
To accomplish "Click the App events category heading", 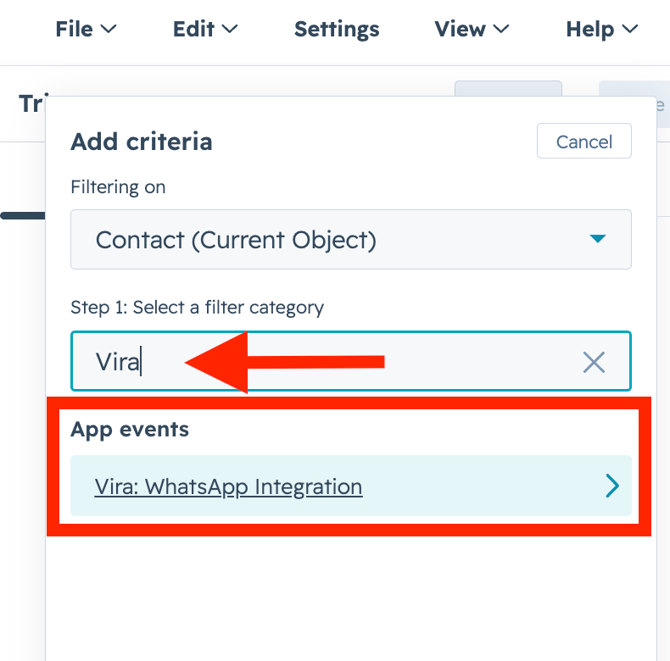I will point(129,430).
